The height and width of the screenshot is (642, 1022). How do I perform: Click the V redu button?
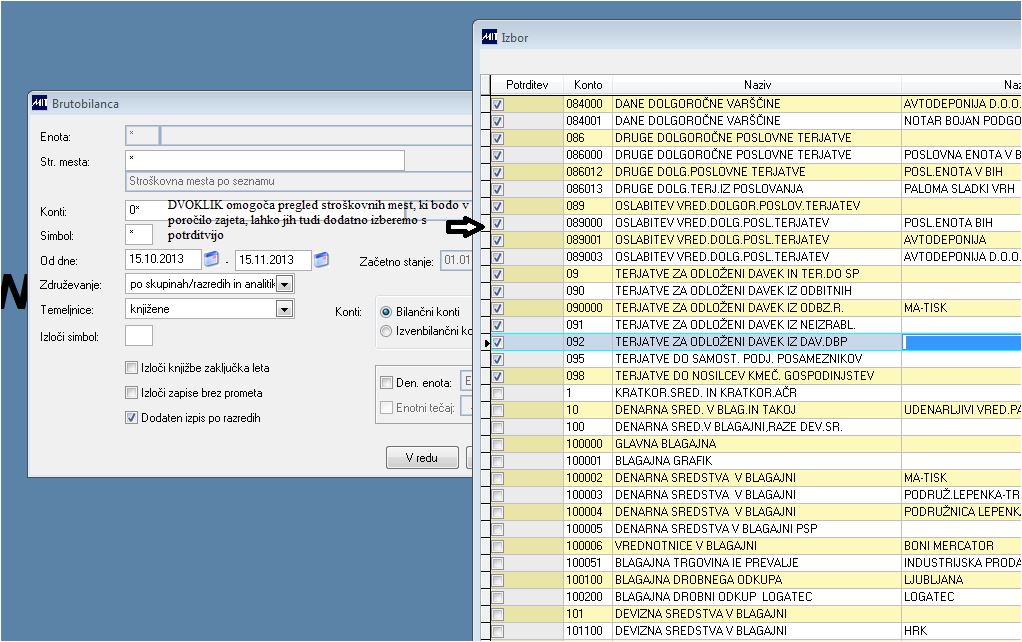click(422, 458)
